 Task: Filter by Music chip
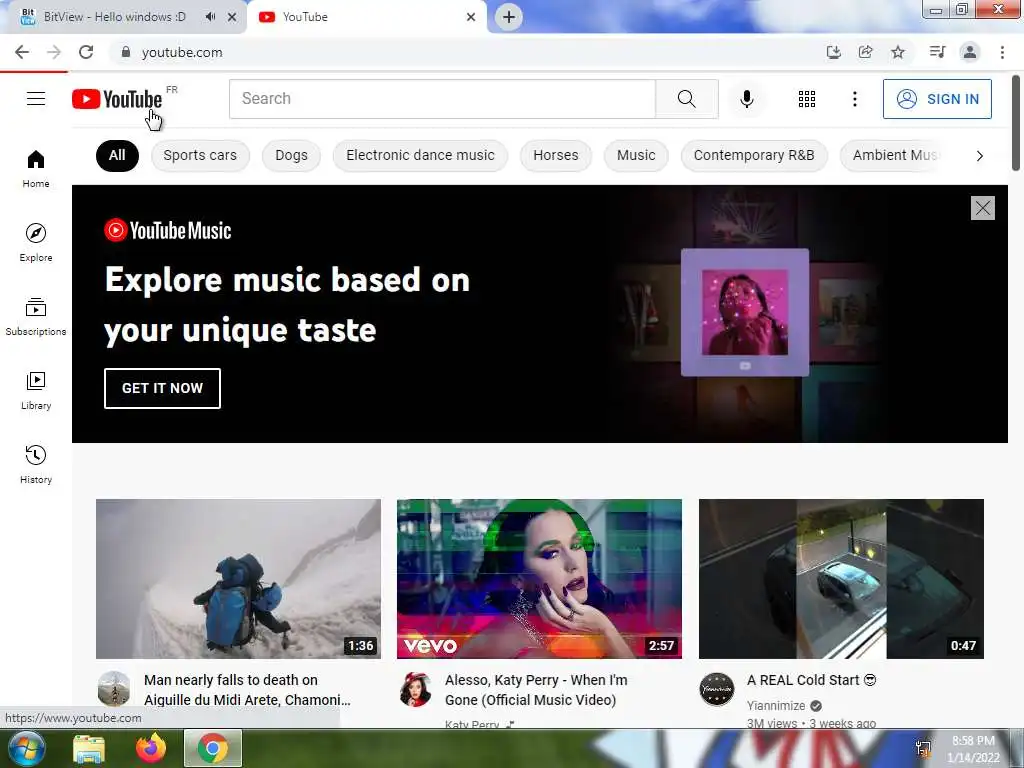(636, 155)
